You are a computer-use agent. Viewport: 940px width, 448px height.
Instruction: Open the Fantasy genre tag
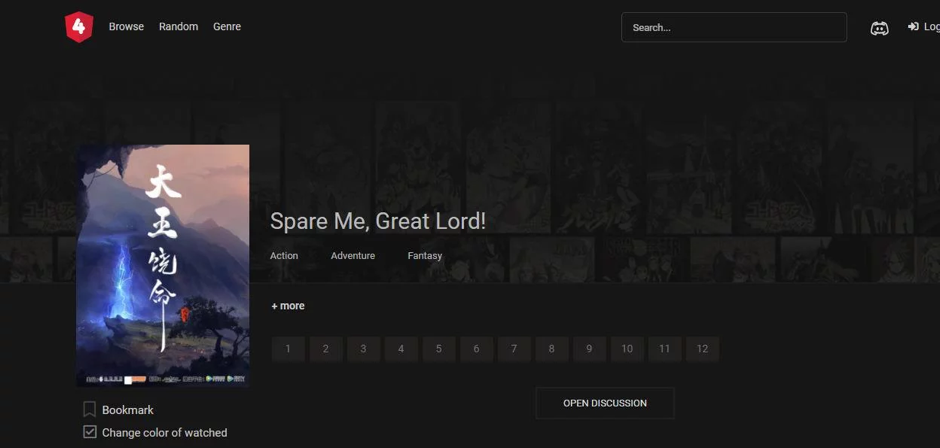pyautogui.click(x=424, y=255)
